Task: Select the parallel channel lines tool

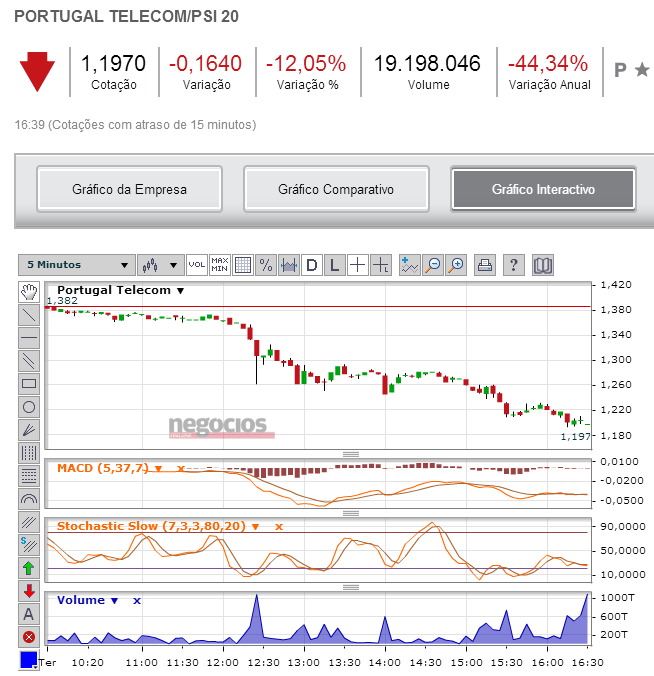Action: [x=29, y=361]
